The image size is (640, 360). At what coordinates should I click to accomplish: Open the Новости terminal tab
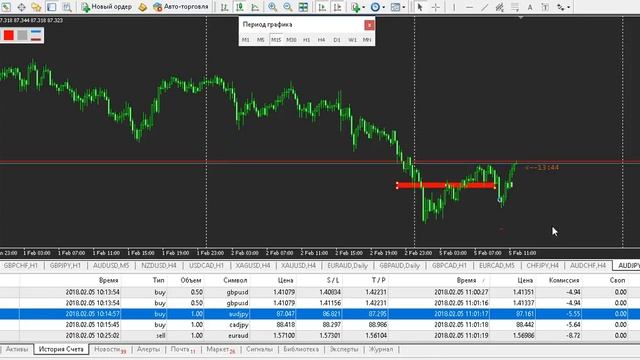[x=110, y=349]
